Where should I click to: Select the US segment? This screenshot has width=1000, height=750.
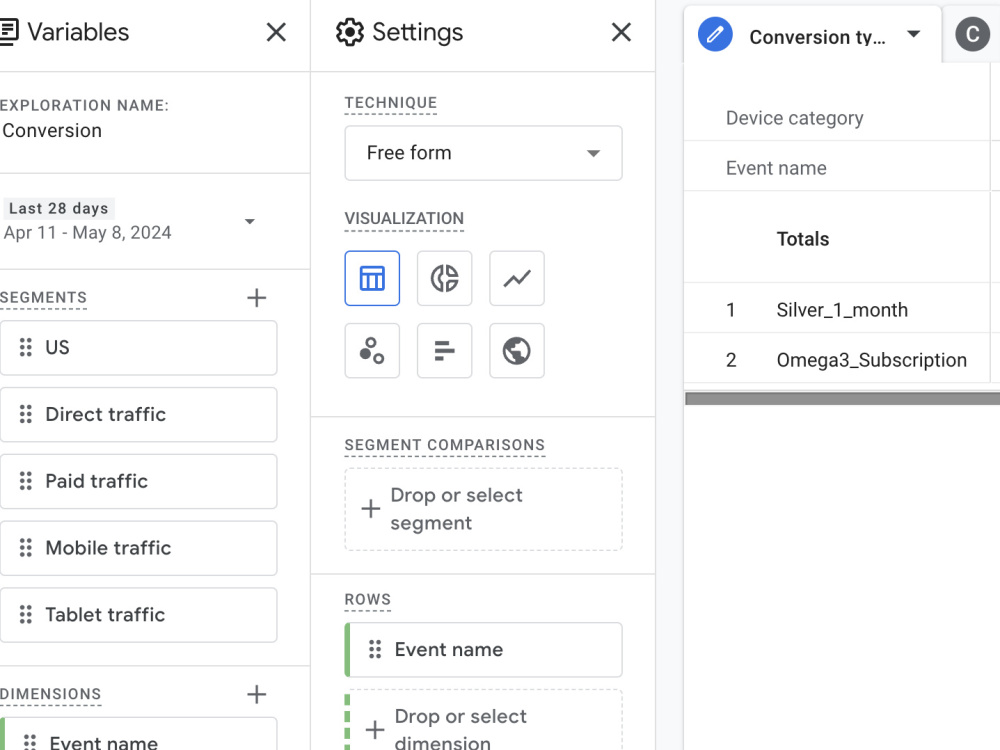(138, 348)
